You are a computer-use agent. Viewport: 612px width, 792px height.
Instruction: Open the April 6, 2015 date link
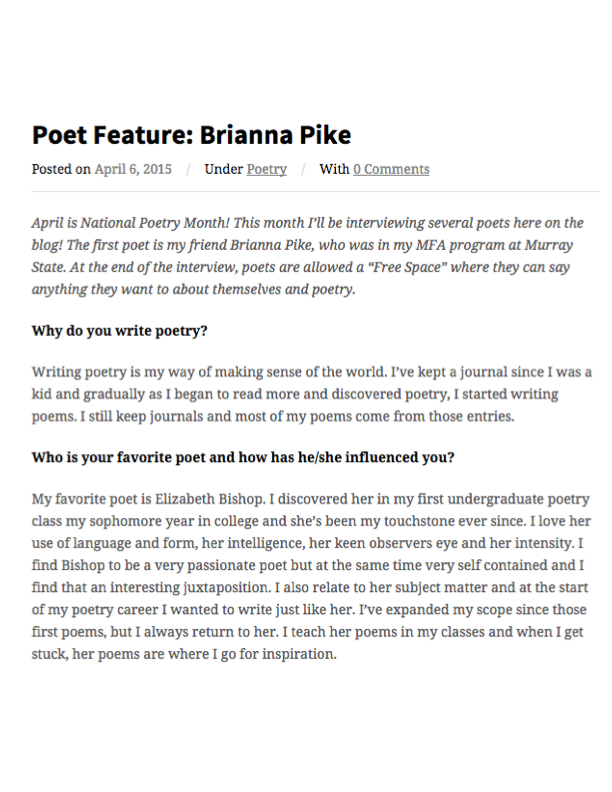coord(133,169)
